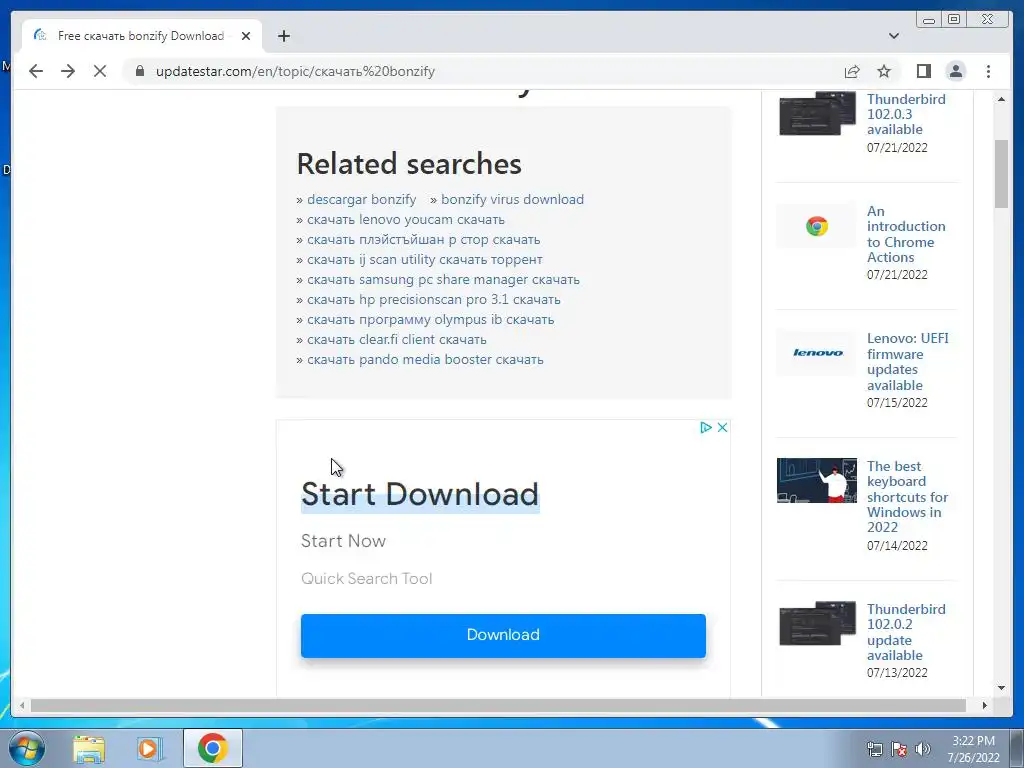This screenshot has width=1024, height=768.
Task: Open volume speaker icon in tray
Action: point(923,749)
